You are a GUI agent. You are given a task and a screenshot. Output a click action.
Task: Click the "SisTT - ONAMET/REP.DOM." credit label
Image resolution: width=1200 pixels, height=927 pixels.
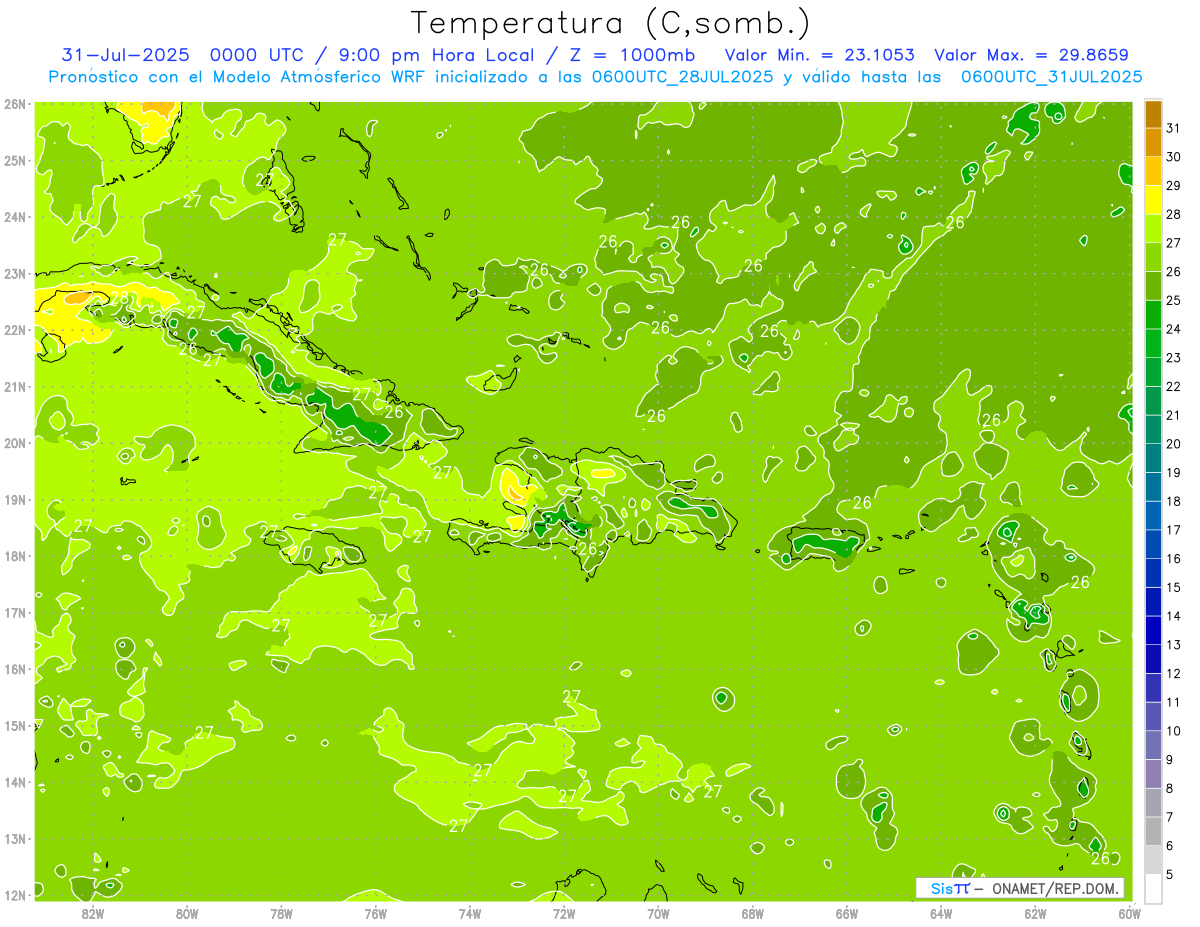coord(1019,888)
